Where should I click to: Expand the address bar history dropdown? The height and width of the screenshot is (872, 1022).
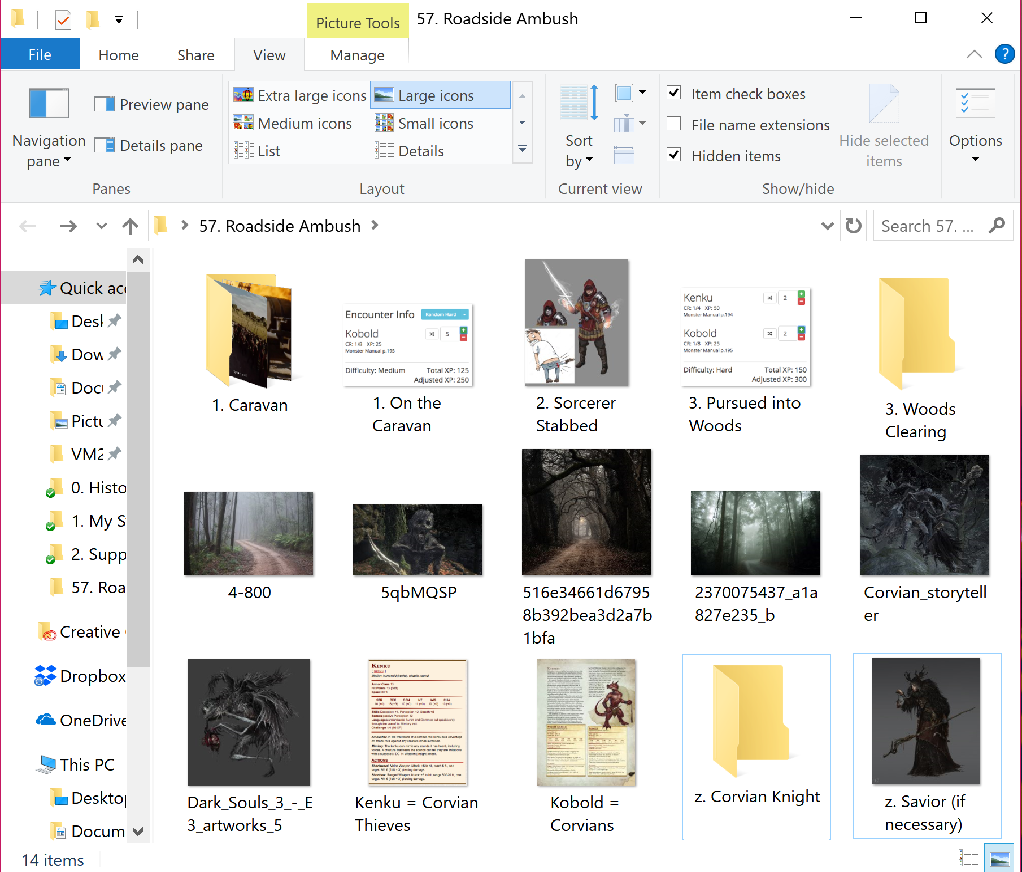pos(827,226)
